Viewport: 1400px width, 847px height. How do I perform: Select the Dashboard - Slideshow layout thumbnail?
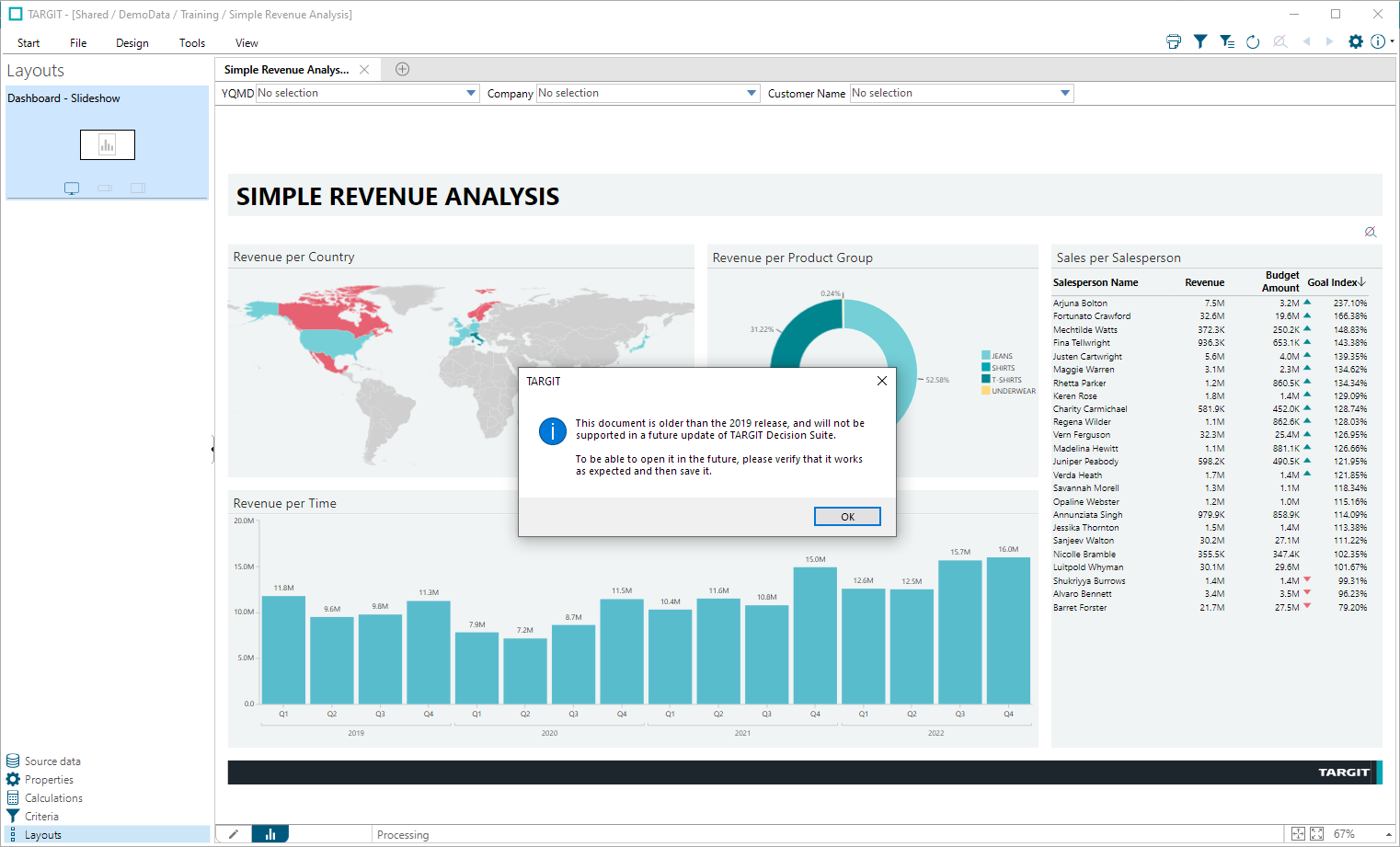[x=108, y=144]
